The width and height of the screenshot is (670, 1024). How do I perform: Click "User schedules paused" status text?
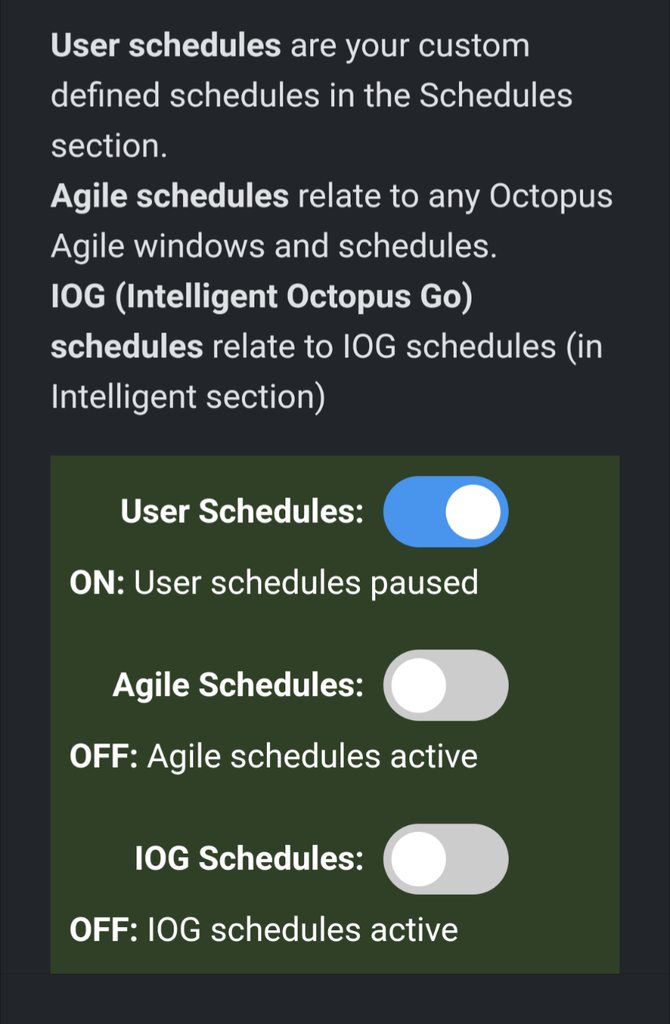tap(305, 582)
